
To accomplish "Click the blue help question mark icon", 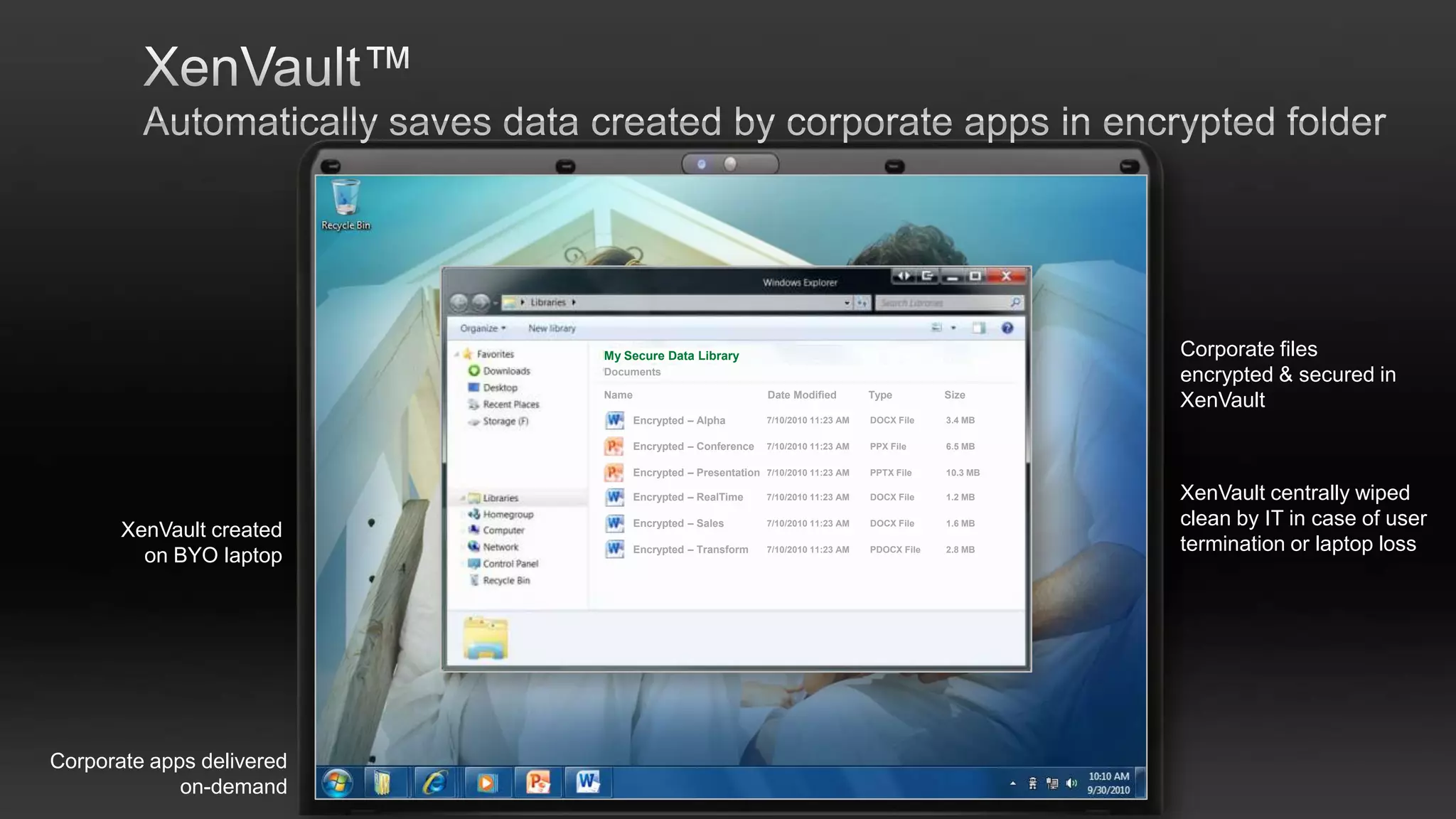I will pos(1007,328).
